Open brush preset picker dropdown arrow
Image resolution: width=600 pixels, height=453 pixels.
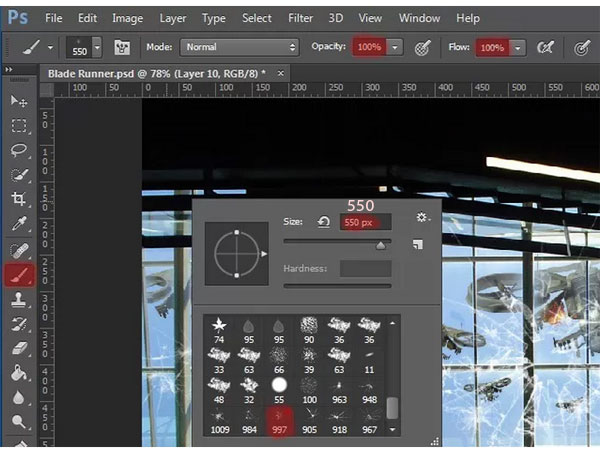pos(97,47)
